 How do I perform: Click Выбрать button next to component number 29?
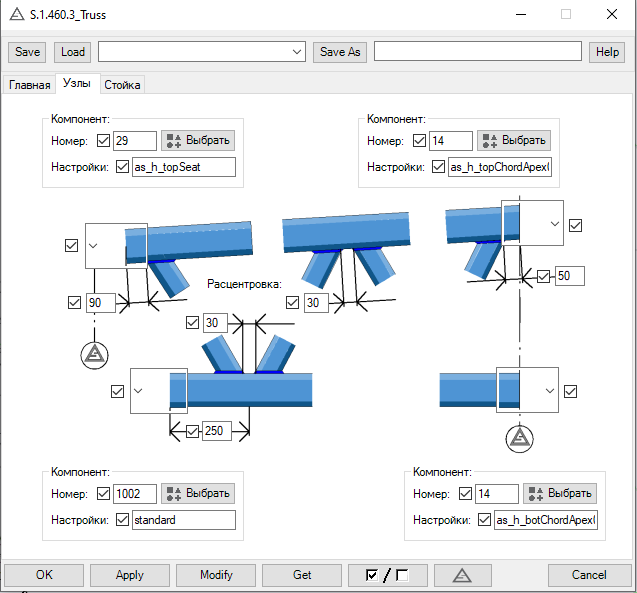point(198,141)
